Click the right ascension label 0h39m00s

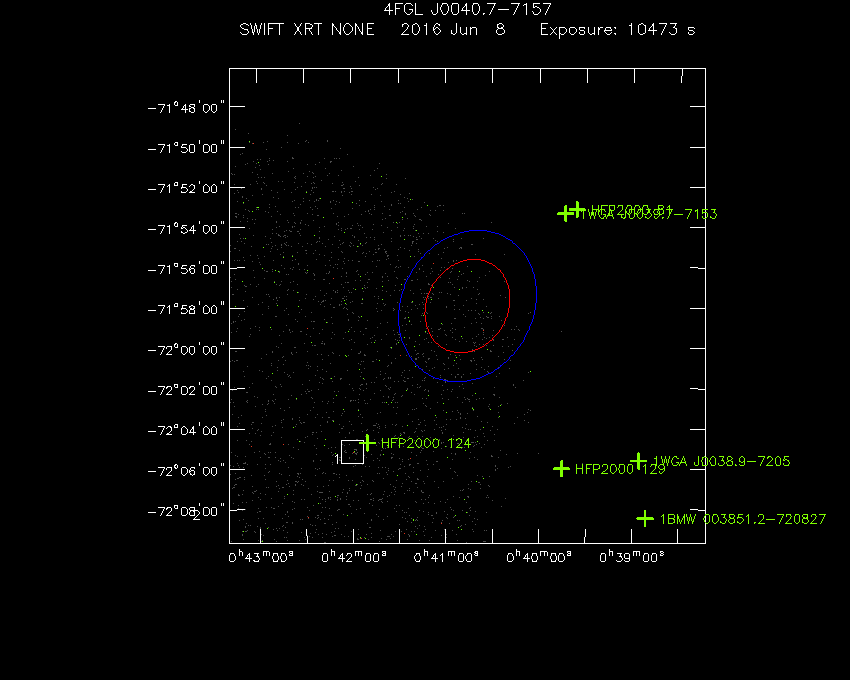(632, 557)
